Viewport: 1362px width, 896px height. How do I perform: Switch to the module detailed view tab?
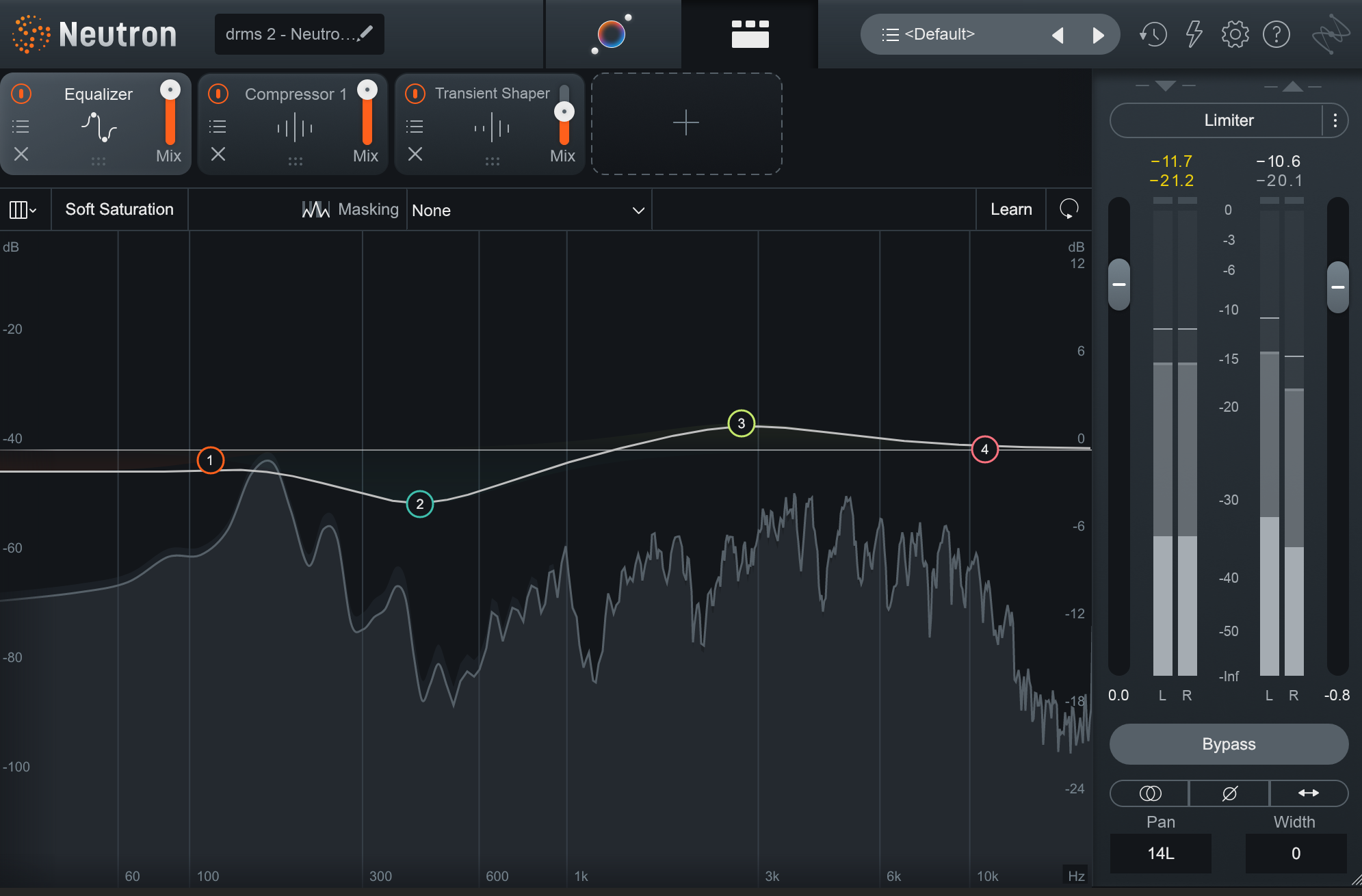750,34
